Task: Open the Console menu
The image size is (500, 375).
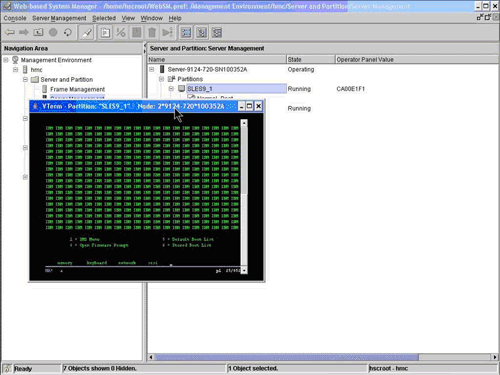Action: [15, 18]
